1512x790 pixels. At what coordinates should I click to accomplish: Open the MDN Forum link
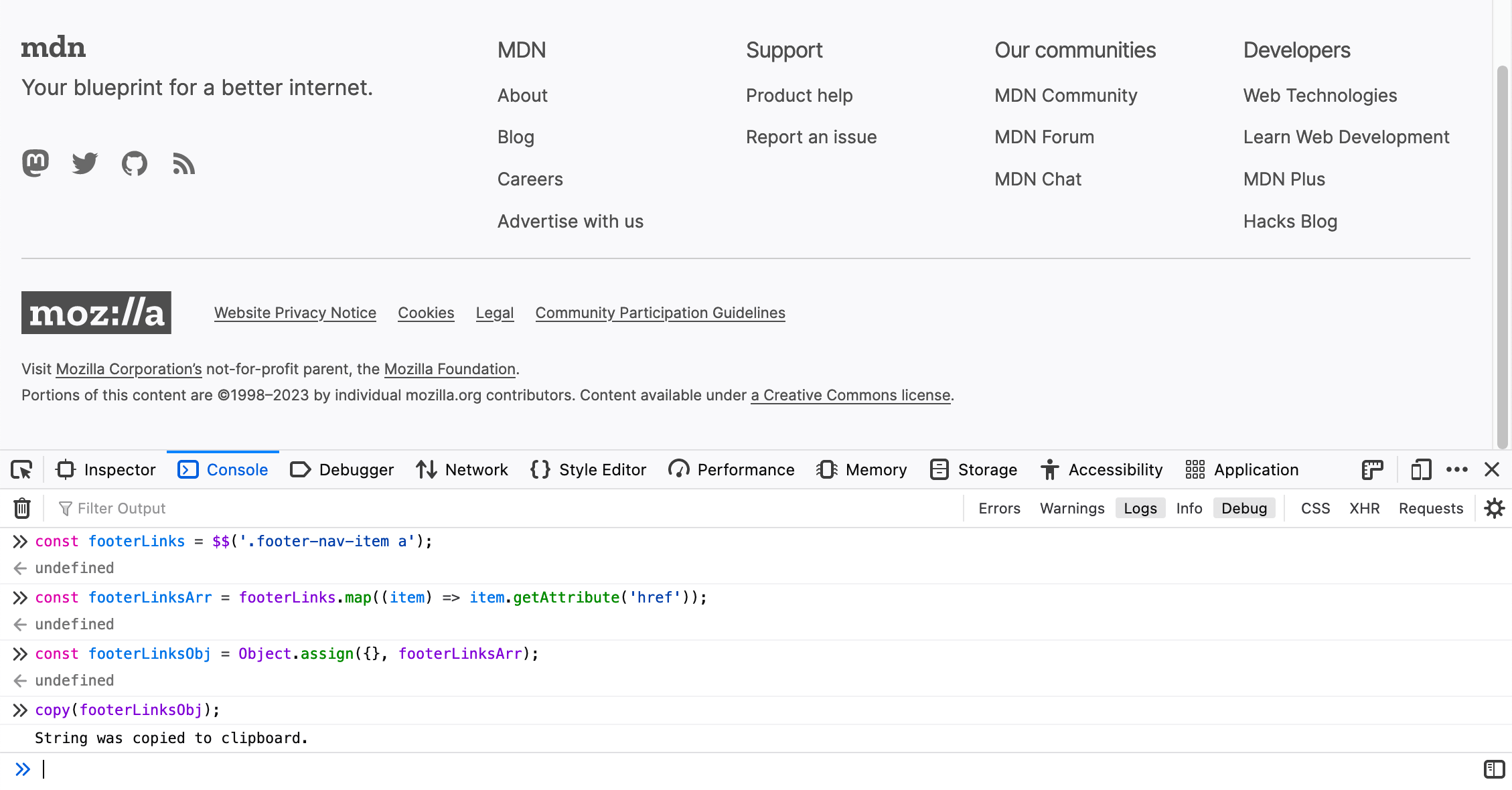[1045, 137]
